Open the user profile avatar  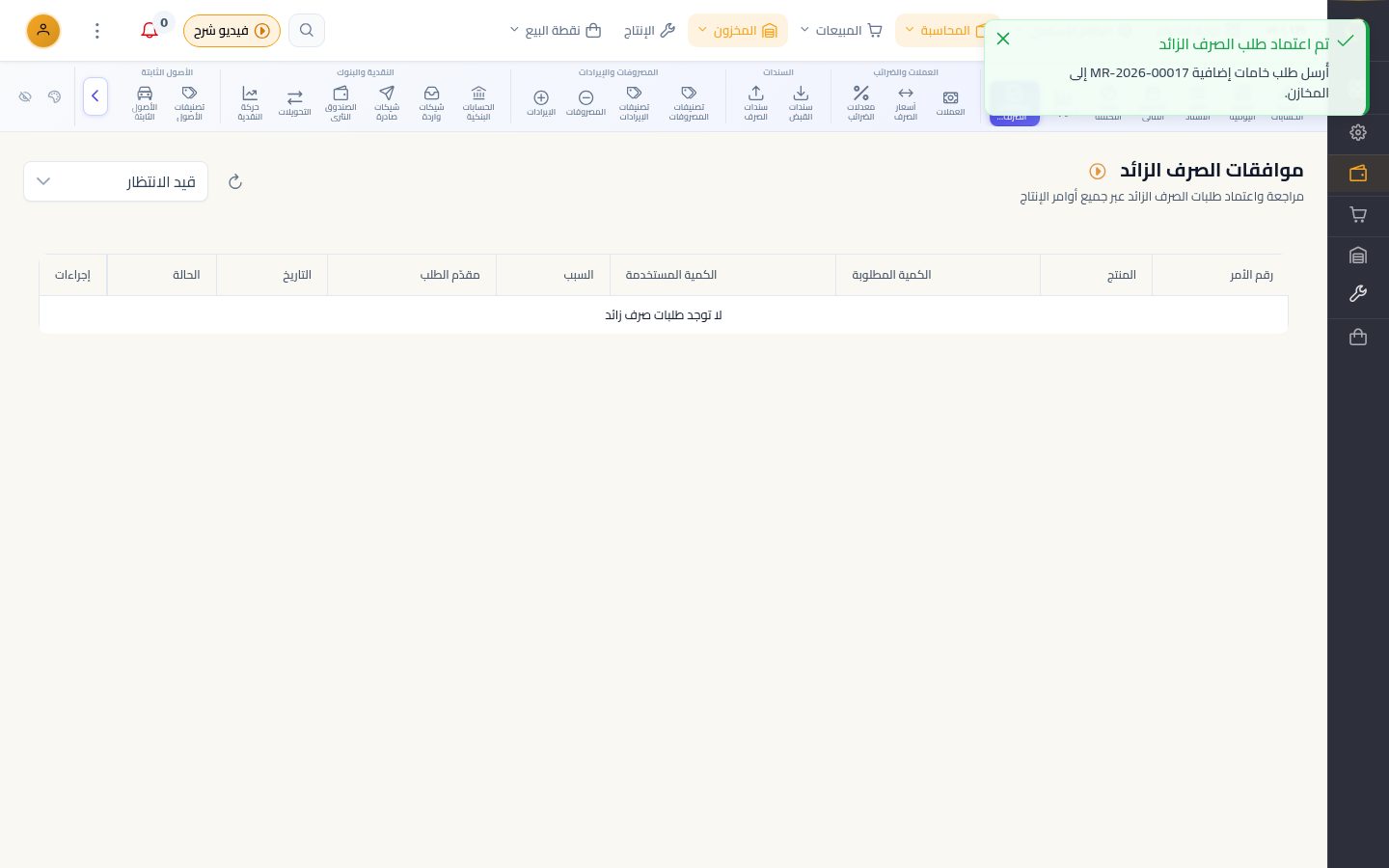[43, 31]
